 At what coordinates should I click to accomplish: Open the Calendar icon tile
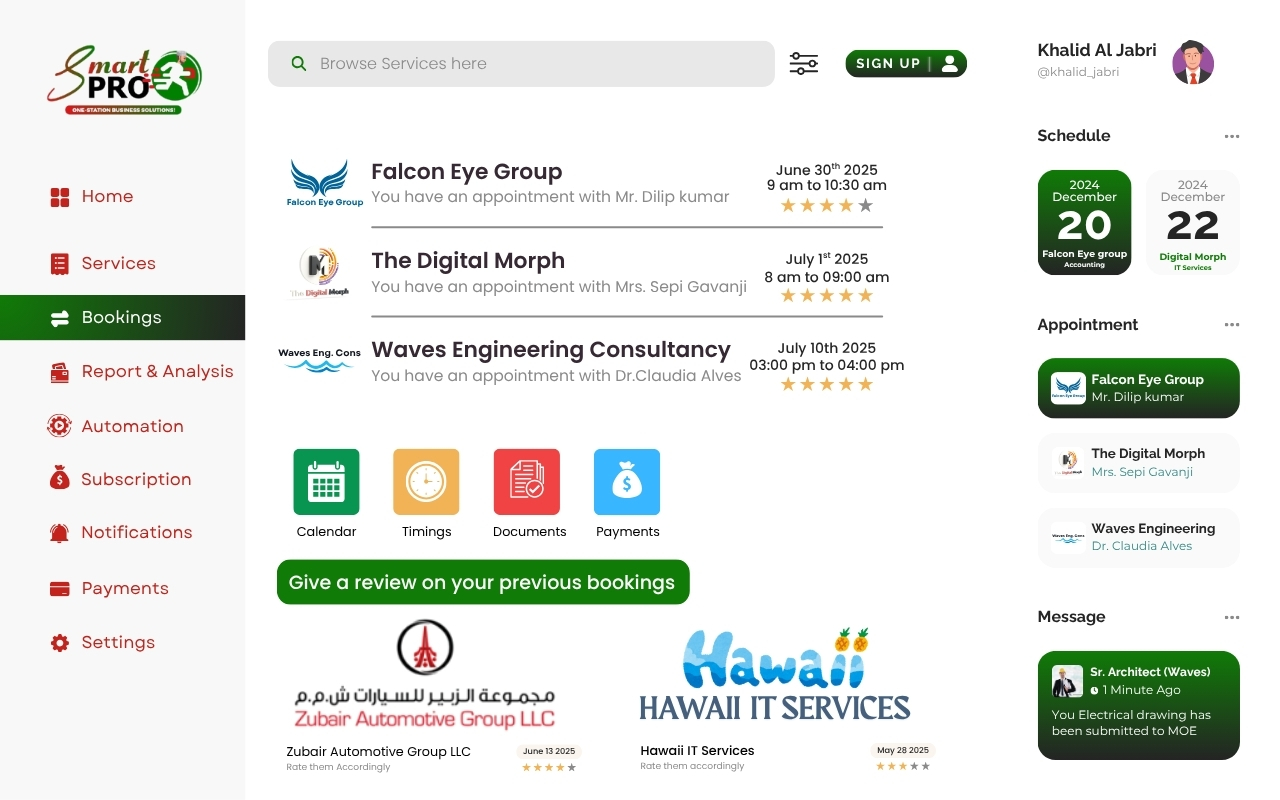326,482
